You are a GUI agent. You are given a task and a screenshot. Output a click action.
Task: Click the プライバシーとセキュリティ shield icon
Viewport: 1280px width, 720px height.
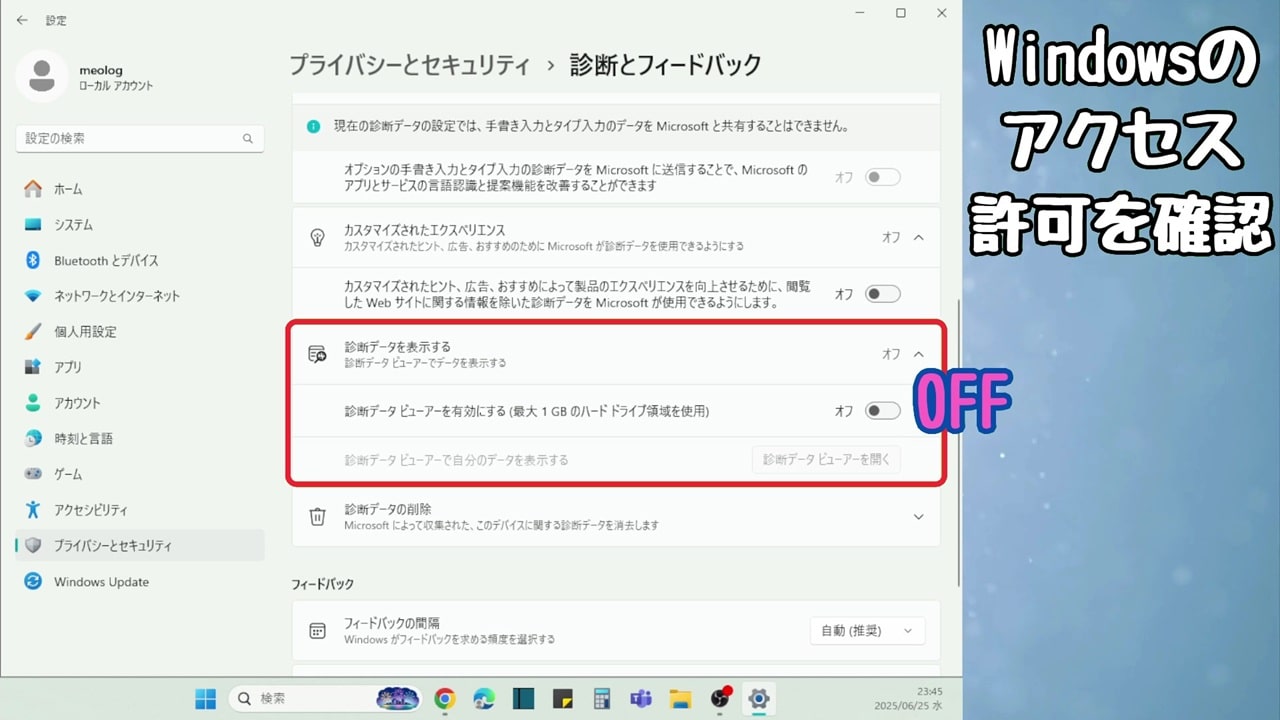coord(34,545)
